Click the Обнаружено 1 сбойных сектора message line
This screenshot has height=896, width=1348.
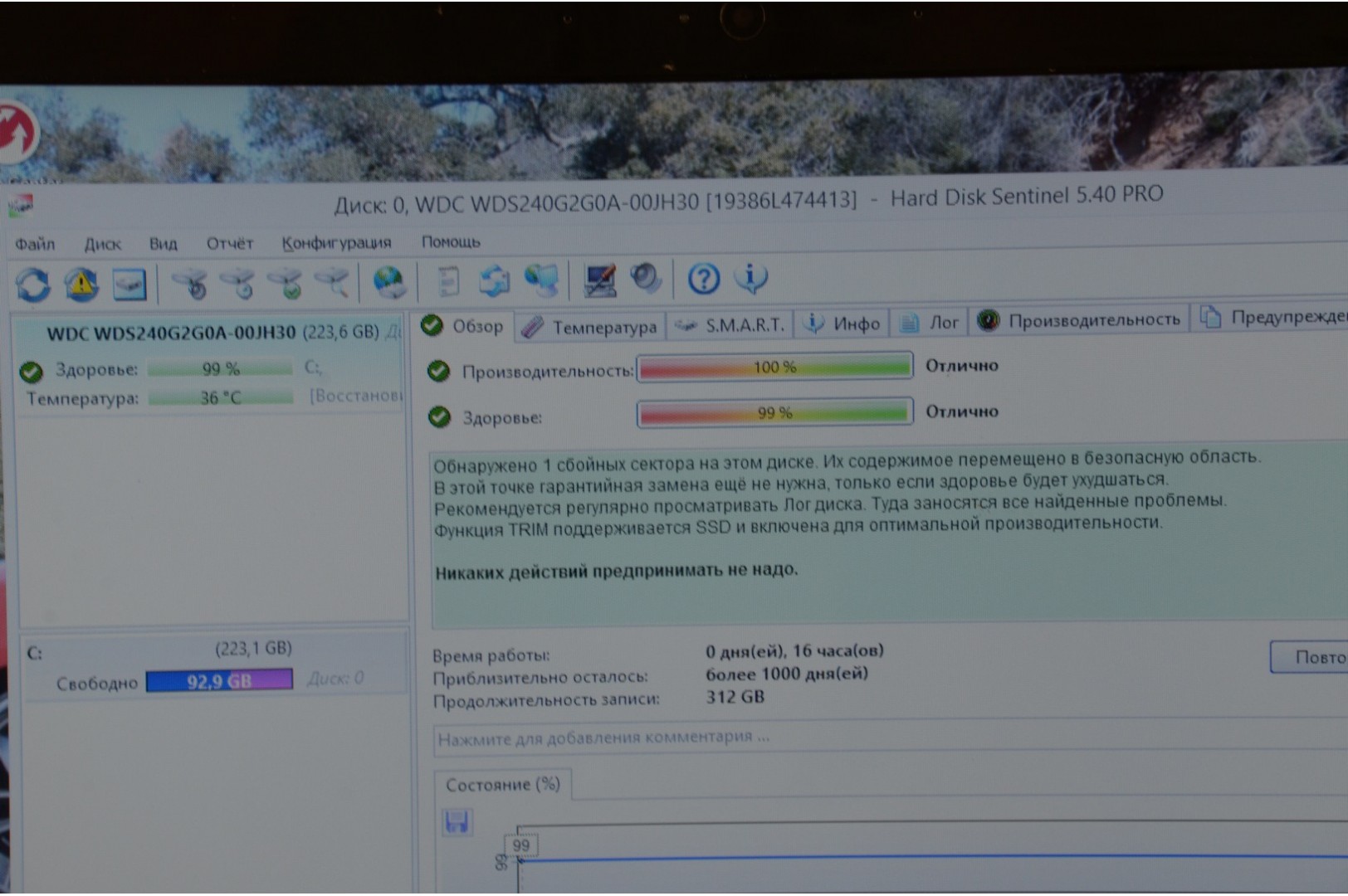[847, 460]
